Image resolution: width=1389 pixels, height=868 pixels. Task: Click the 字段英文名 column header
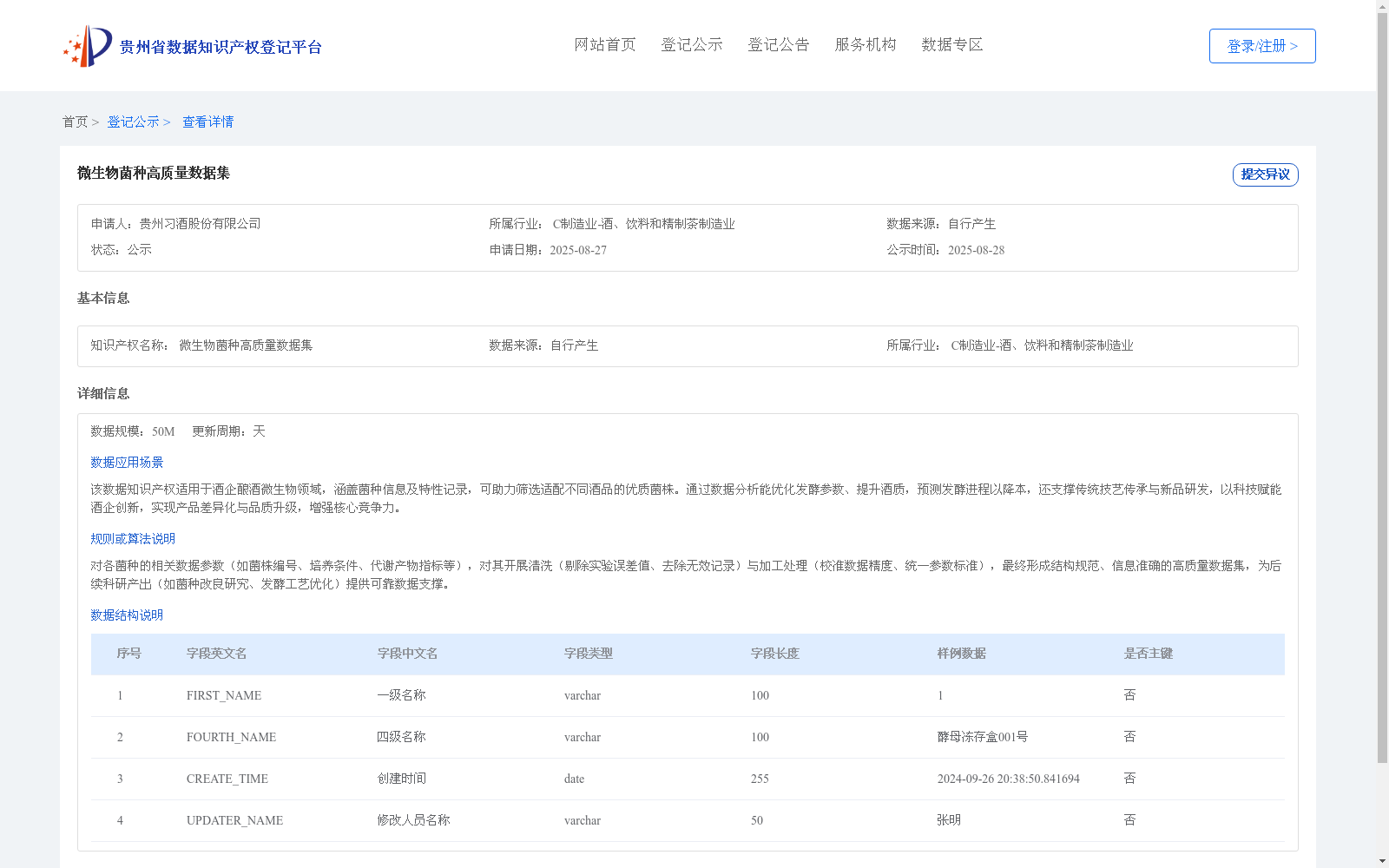pos(217,654)
